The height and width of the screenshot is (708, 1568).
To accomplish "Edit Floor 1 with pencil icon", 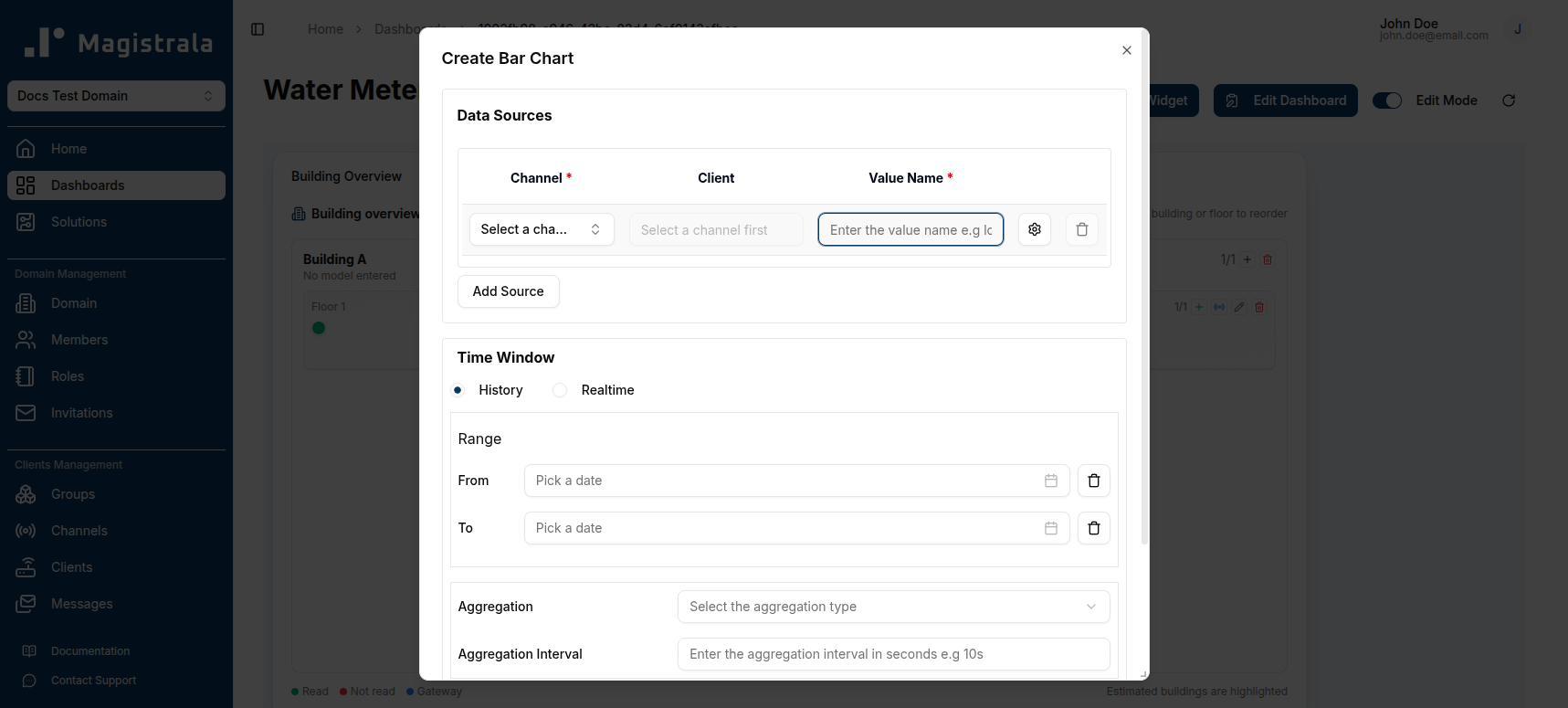I will coord(1239,307).
